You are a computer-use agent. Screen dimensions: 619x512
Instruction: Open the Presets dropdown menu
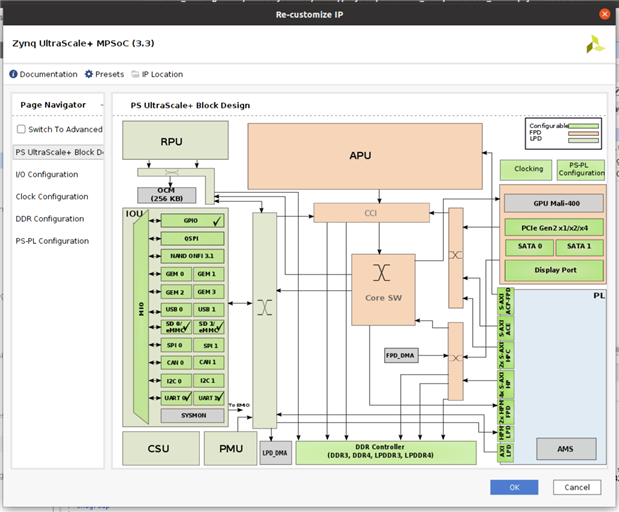(x=109, y=74)
